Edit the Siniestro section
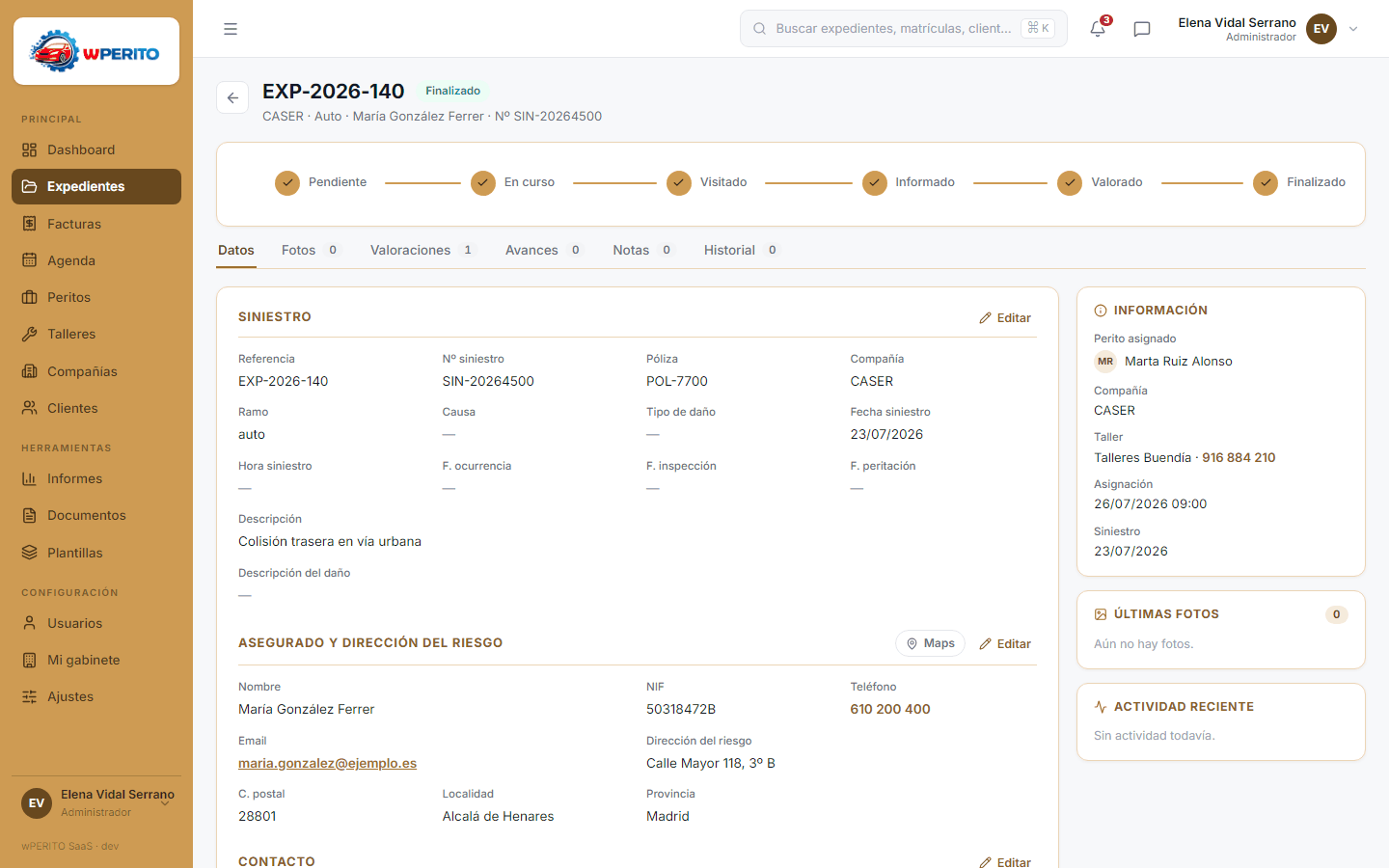This screenshot has height=868, width=1389. (1005, 317)
